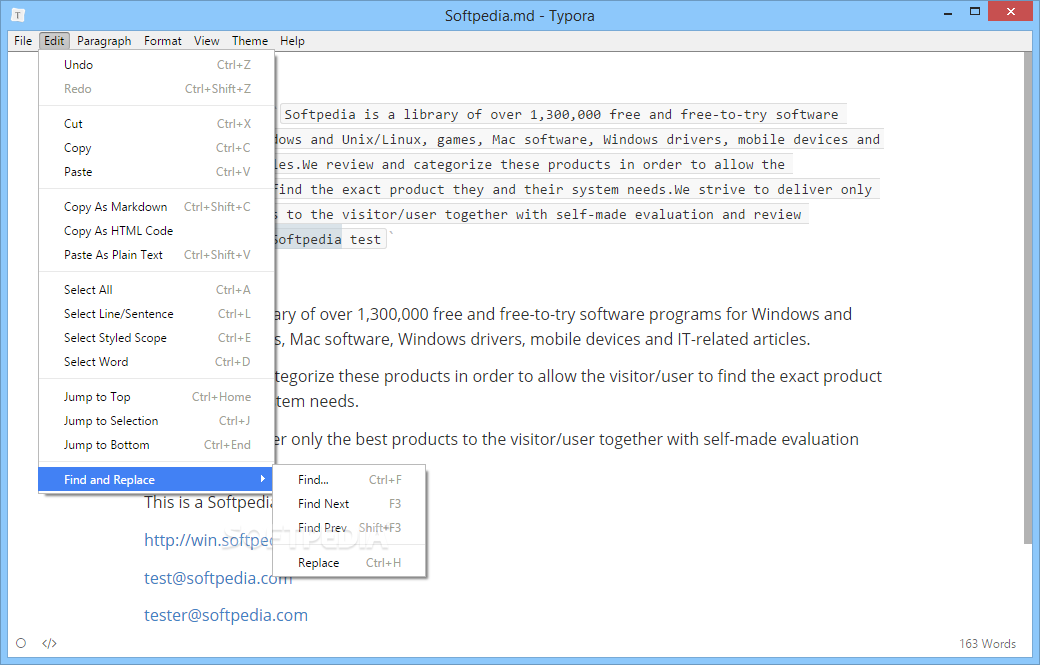
Task: Click Select All menu entry
Action: (x=157, y=290)
